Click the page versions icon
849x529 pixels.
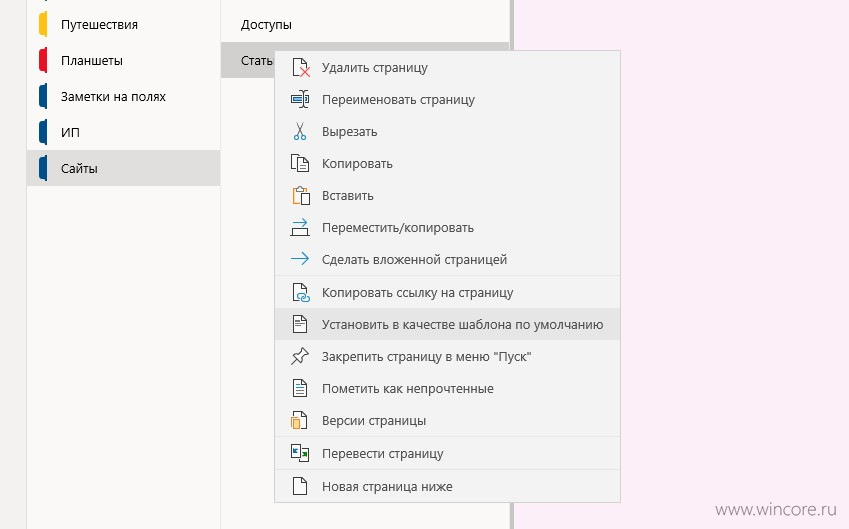tap(299, 421)
